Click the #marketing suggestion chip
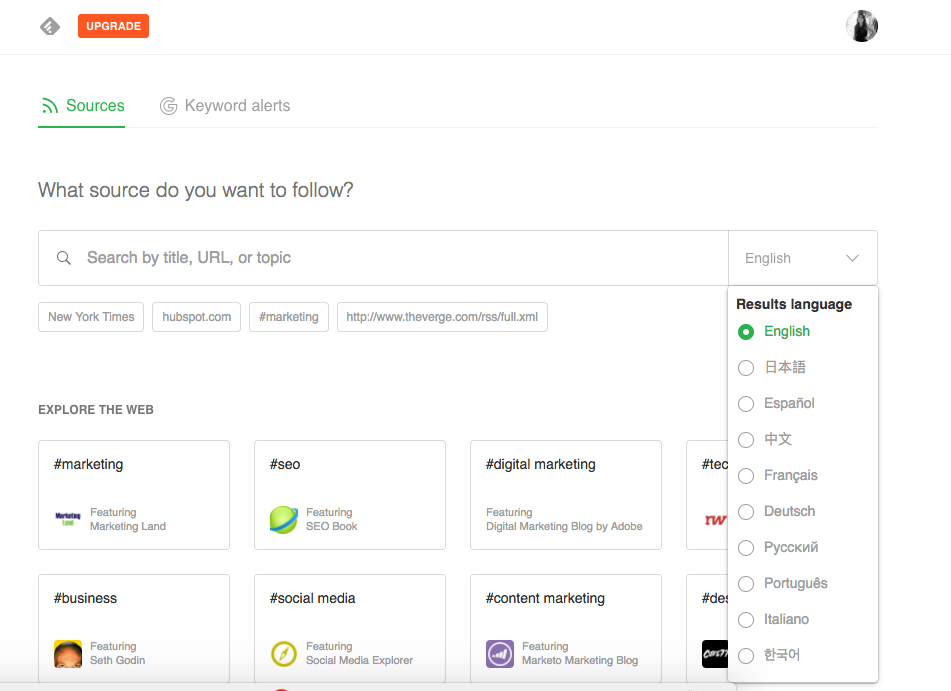The image size is (951, 691). [x=289, y=317]
